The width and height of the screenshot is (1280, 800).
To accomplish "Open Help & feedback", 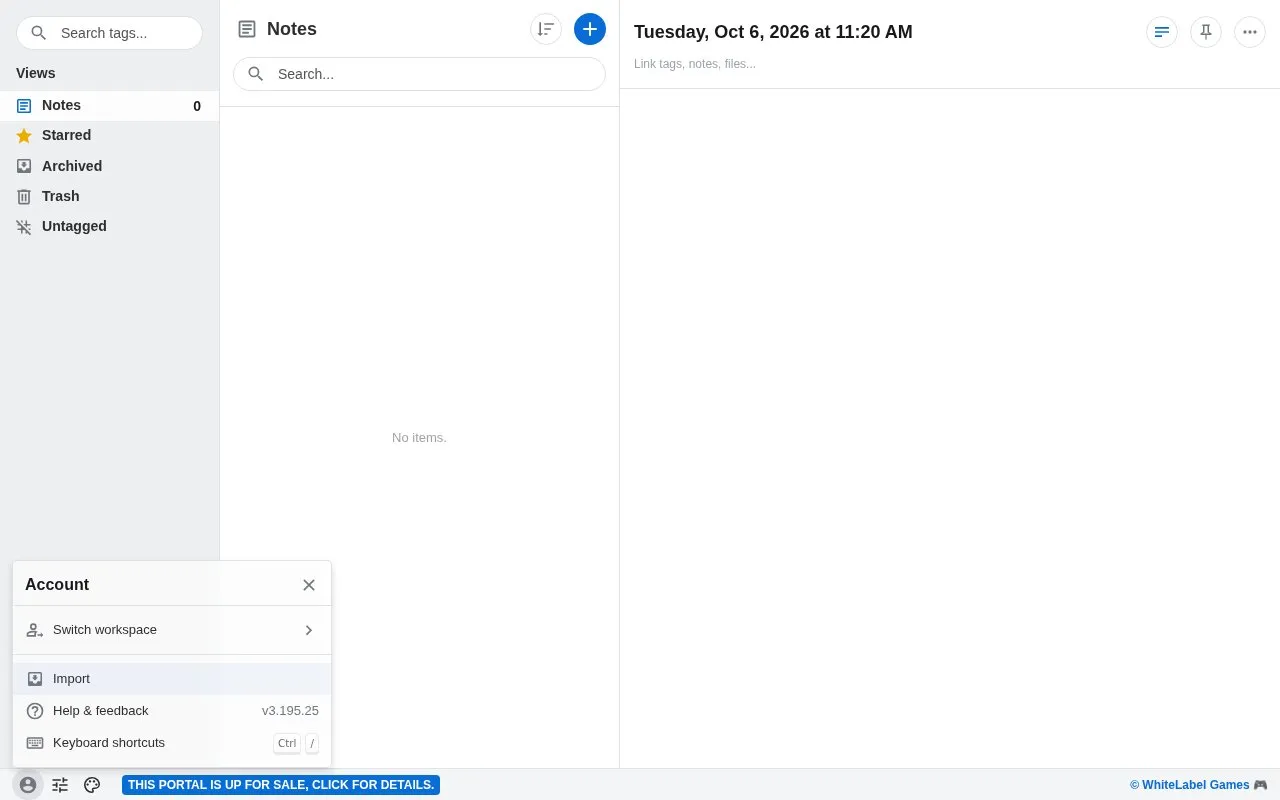I will [172, 711].
